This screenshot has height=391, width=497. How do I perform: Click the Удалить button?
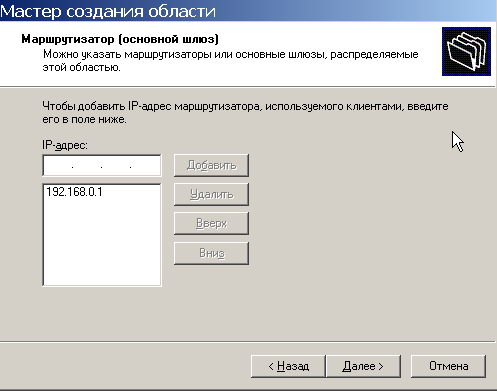tap(211, 194)
